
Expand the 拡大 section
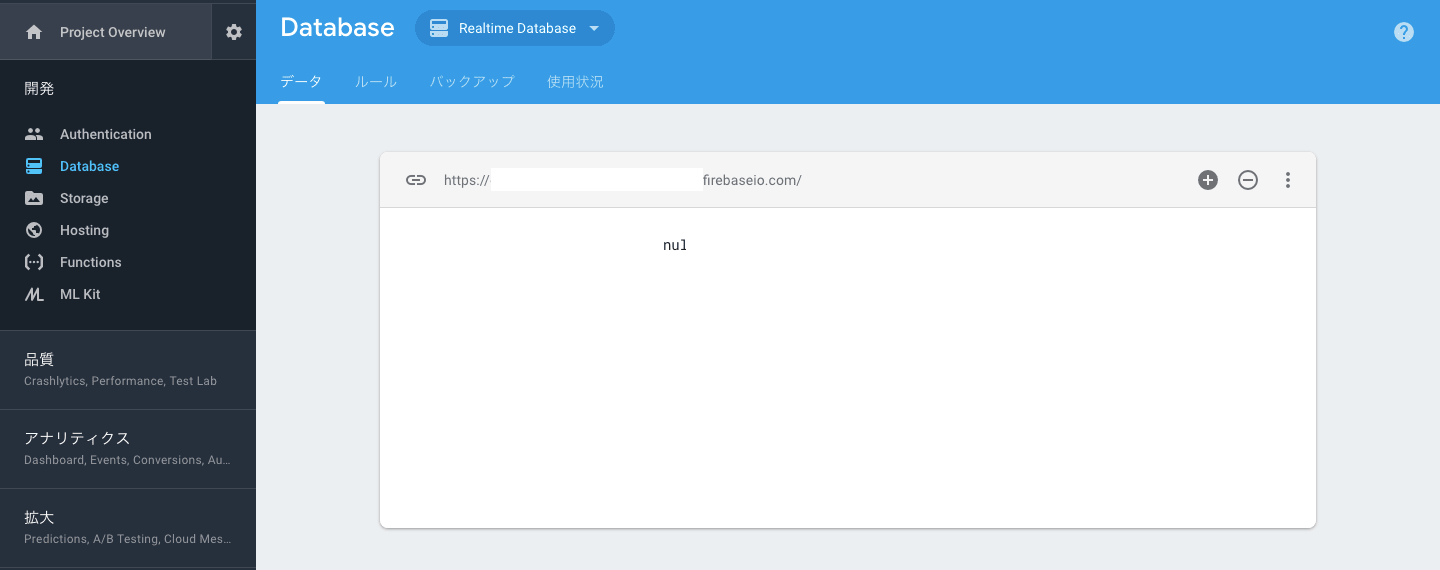click(128, 527)
